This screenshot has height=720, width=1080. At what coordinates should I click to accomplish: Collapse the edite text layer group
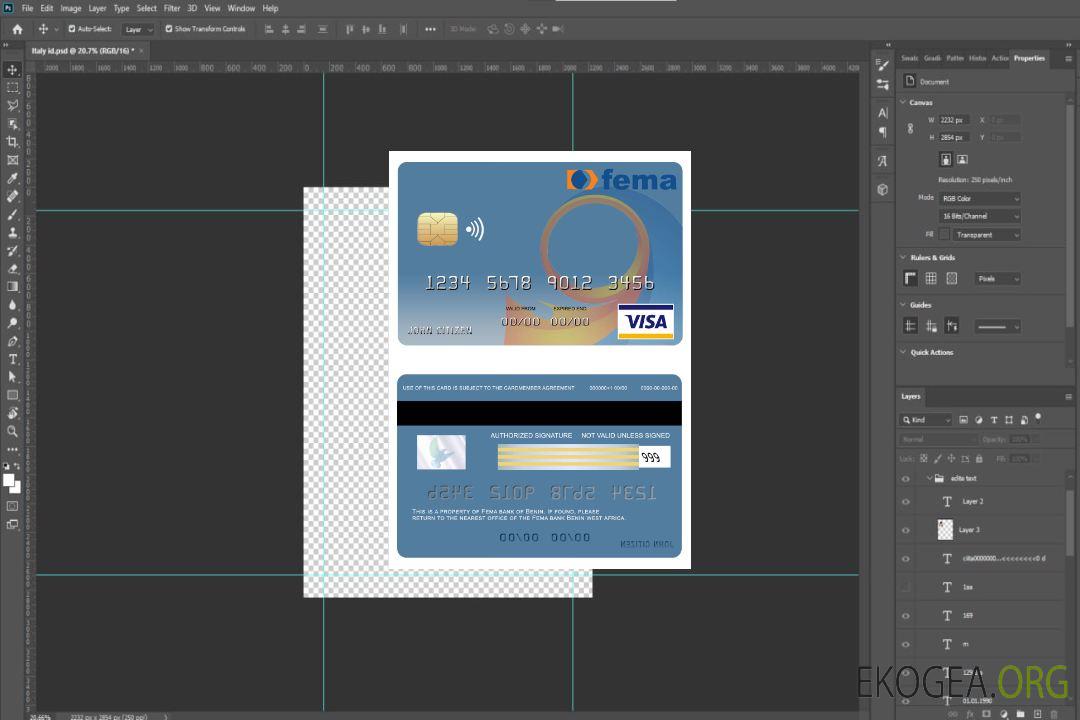(x=929, y=478)
